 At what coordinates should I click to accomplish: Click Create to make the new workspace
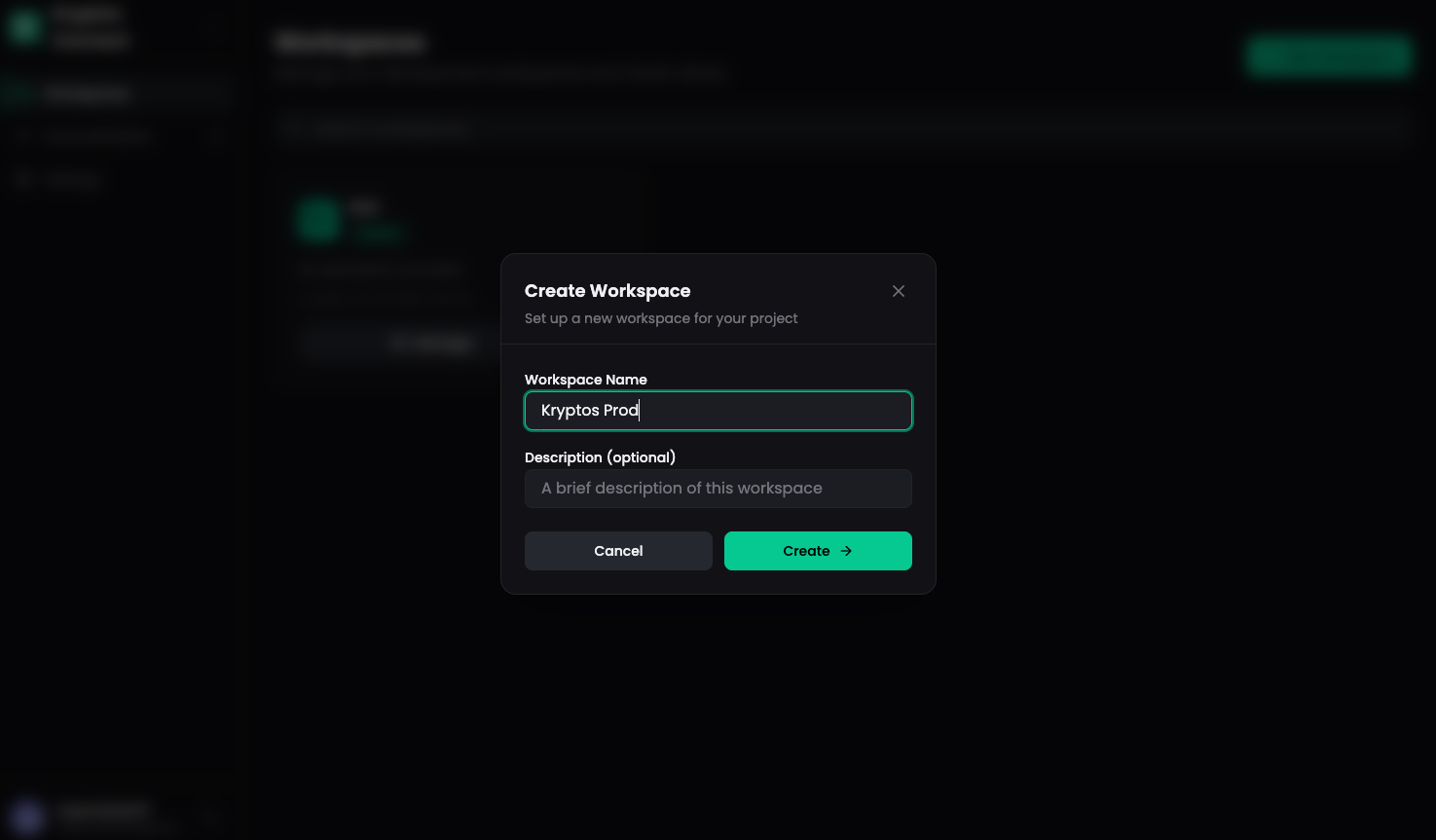coord(818,551)
